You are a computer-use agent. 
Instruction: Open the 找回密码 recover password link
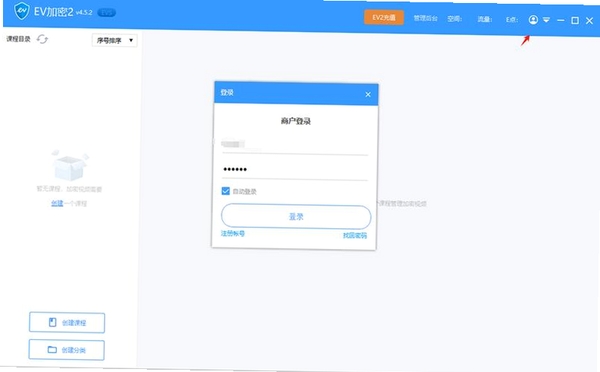pyautogui.click(x=355, y=235)
